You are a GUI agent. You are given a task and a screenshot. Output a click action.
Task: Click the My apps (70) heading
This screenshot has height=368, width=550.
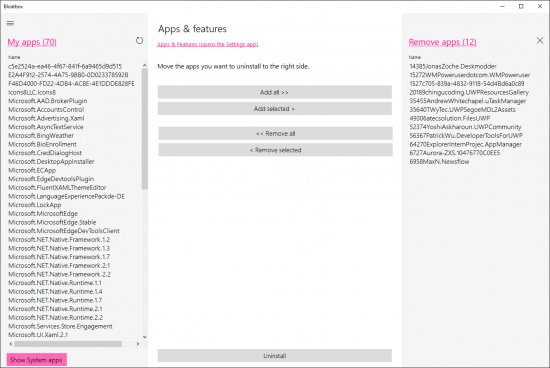click(x=32, y=42)
